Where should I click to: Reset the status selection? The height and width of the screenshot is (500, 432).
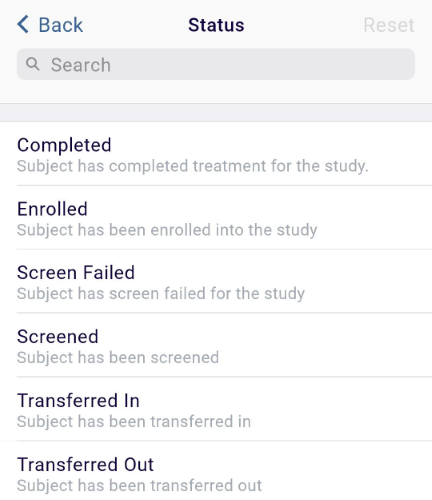pos(389,25)
